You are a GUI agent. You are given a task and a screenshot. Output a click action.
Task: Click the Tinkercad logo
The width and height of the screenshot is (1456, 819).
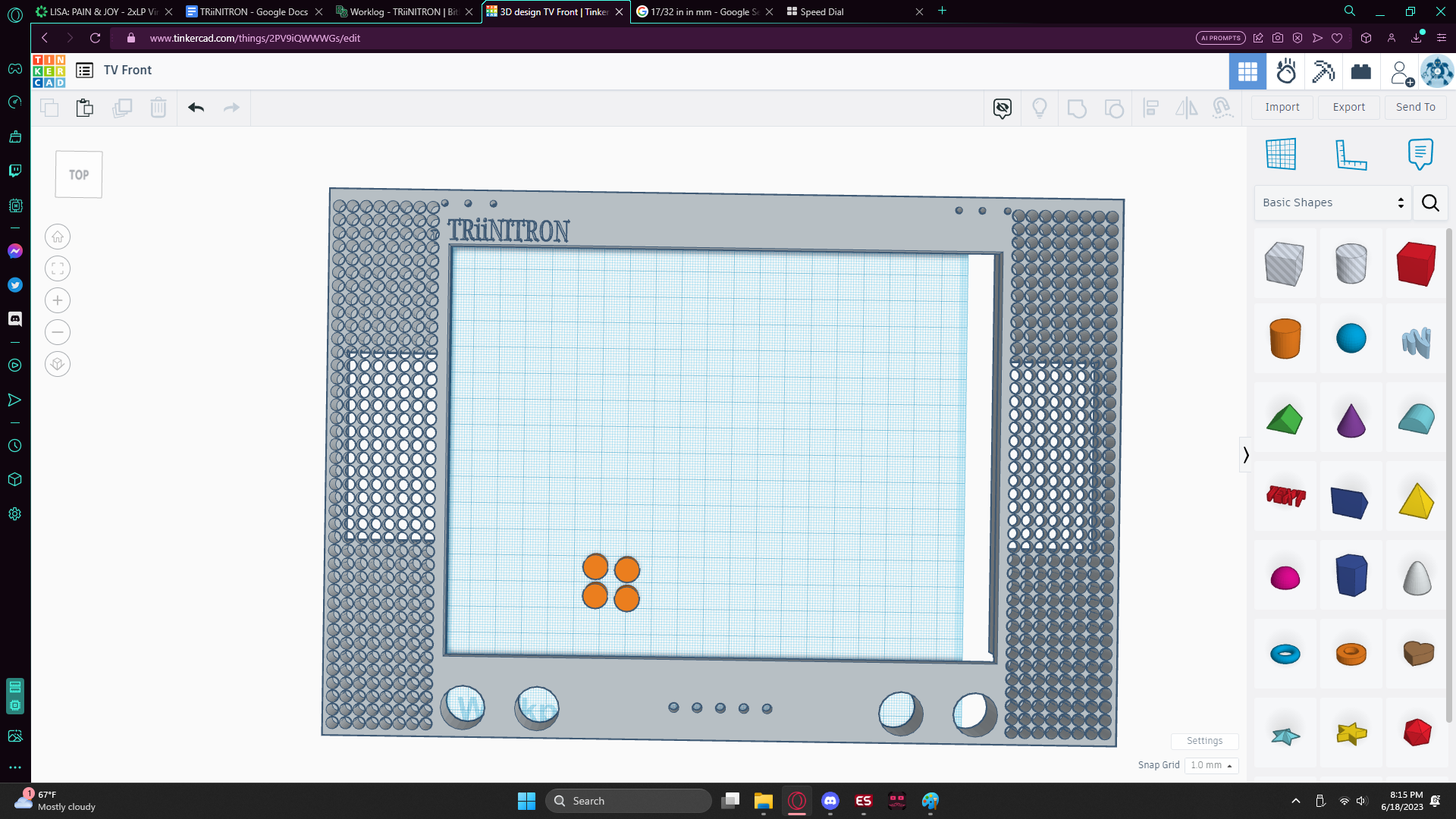click(x=49, y=71)
